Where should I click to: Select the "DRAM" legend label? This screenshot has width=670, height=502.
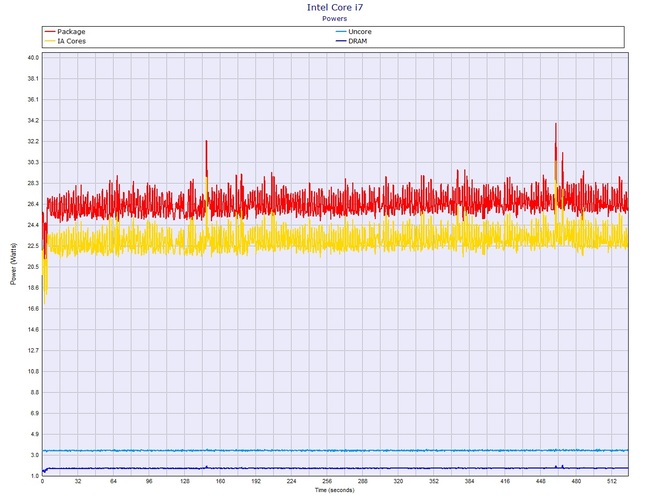point(358,41)
